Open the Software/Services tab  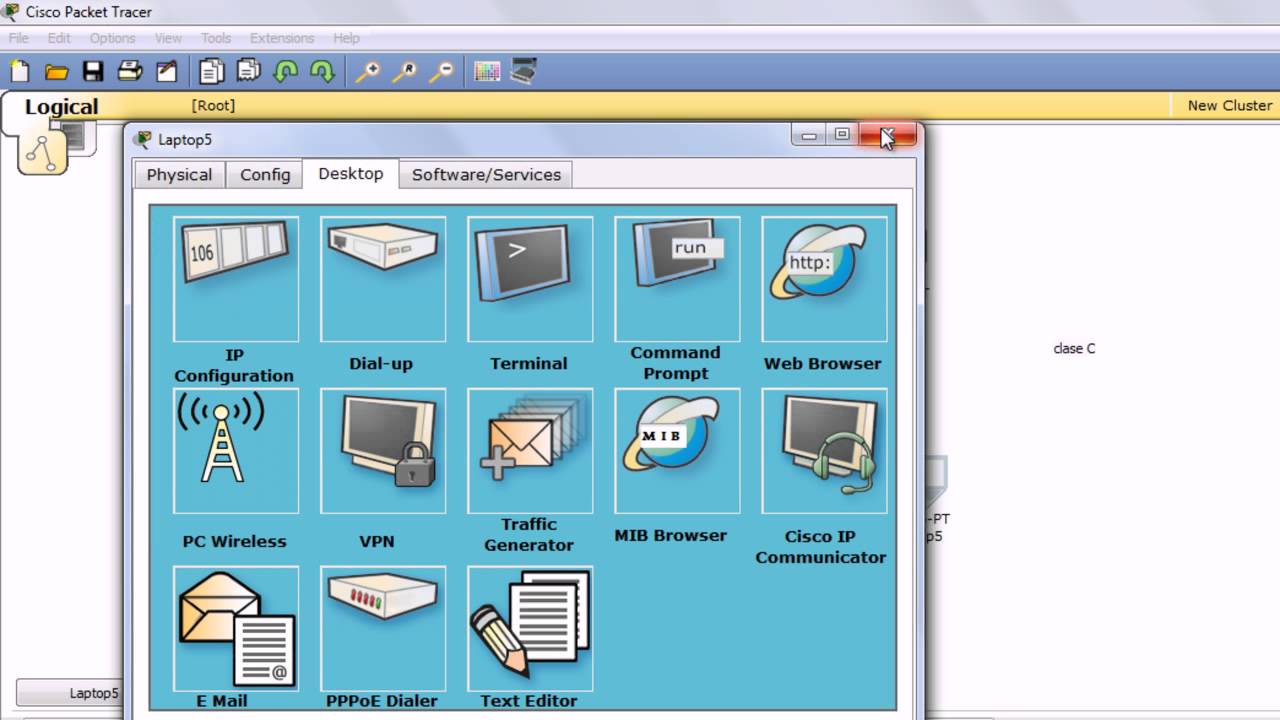tap(486, 174)
